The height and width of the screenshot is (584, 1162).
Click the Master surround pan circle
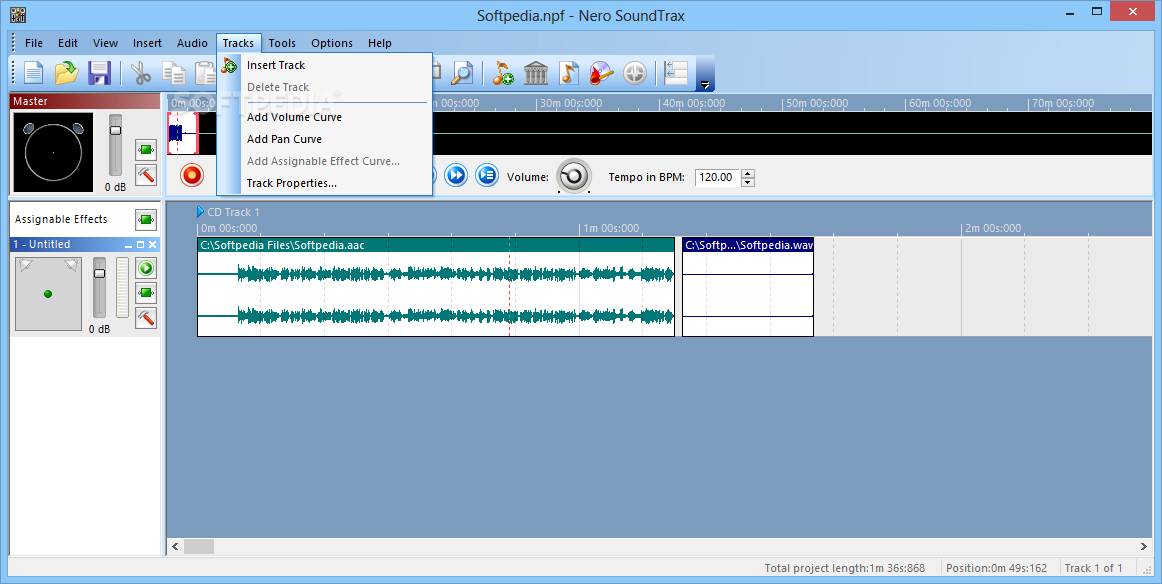point(53,152)
